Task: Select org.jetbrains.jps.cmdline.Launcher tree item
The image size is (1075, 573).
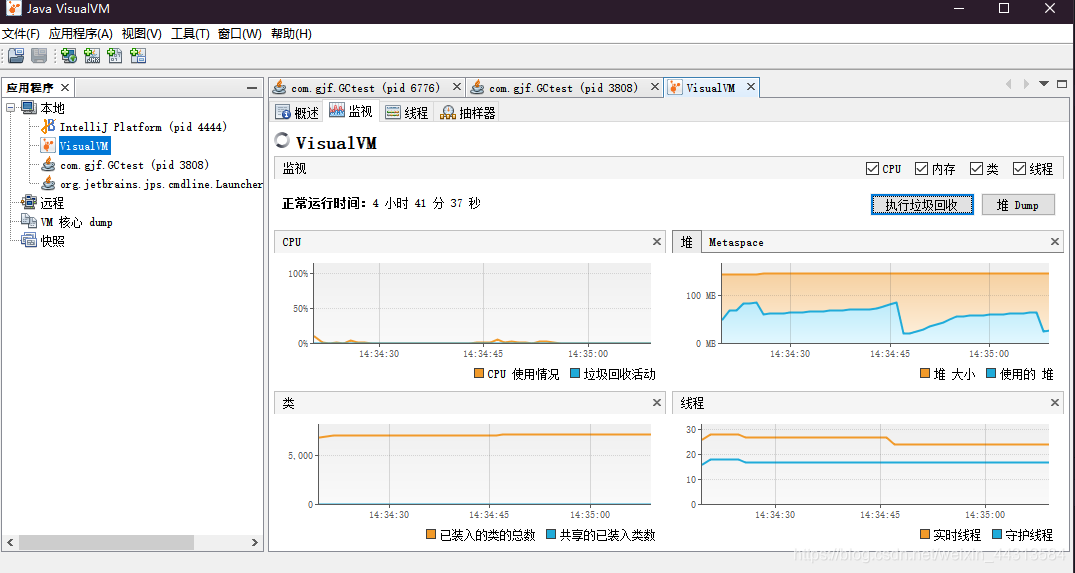Action: tap(161, 184)
